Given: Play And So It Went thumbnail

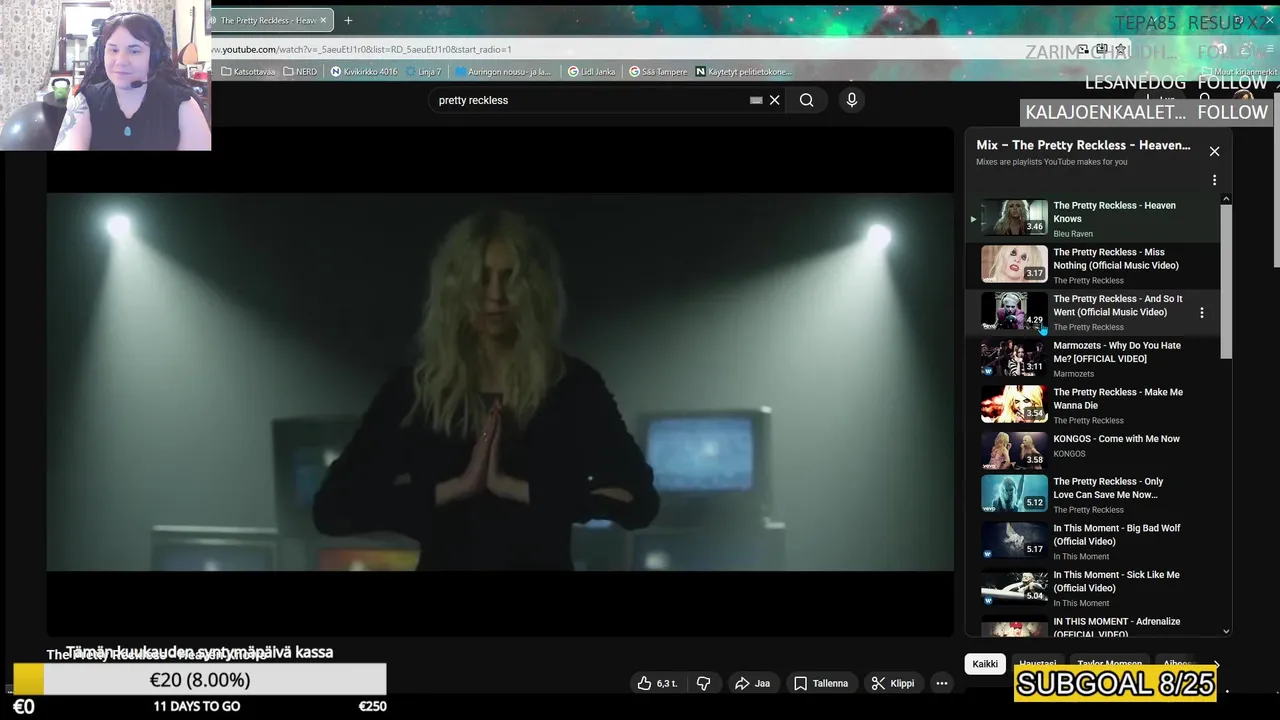Looking at the screenshot, I should click(x=1014, y=311).
